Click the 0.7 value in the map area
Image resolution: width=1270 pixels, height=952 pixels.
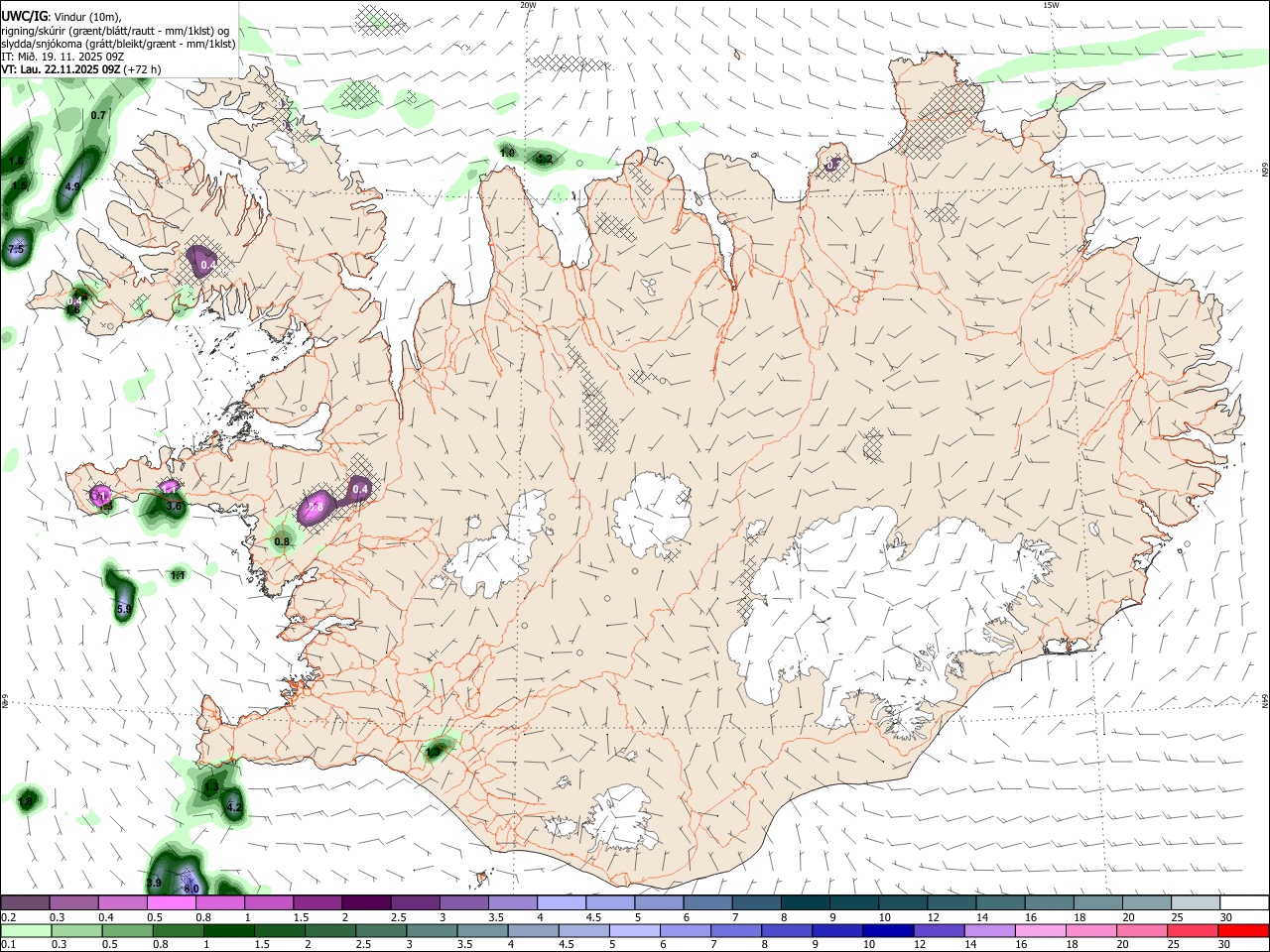click(98, 116)
